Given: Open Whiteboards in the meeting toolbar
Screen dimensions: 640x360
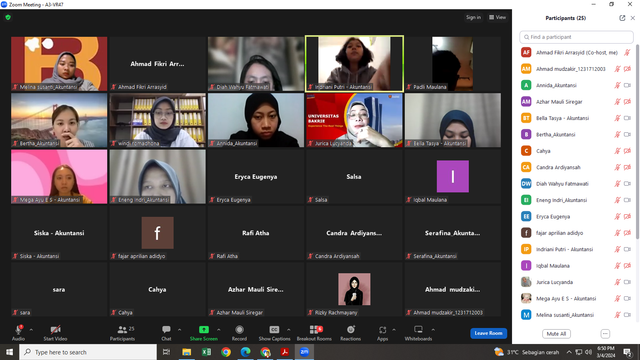Looking at the screenshot, I should pyautogui.click(x=418, y=333).
